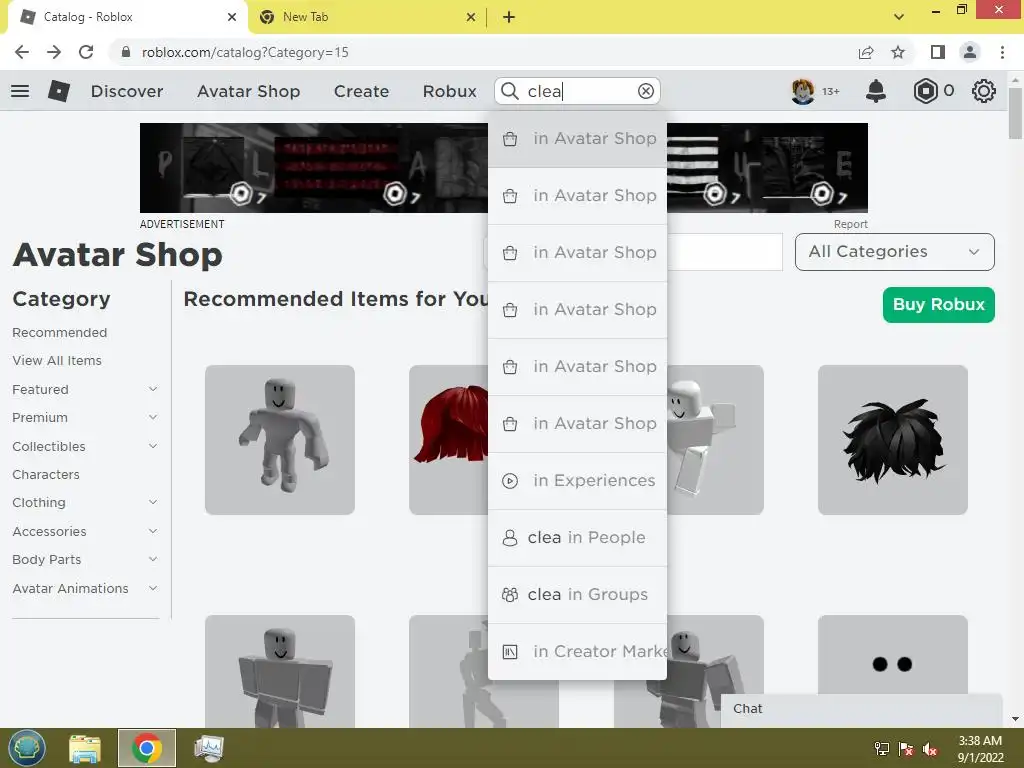Close the New Tab tab
Viewport: 1024px width, 768px height.
point(471,17)
